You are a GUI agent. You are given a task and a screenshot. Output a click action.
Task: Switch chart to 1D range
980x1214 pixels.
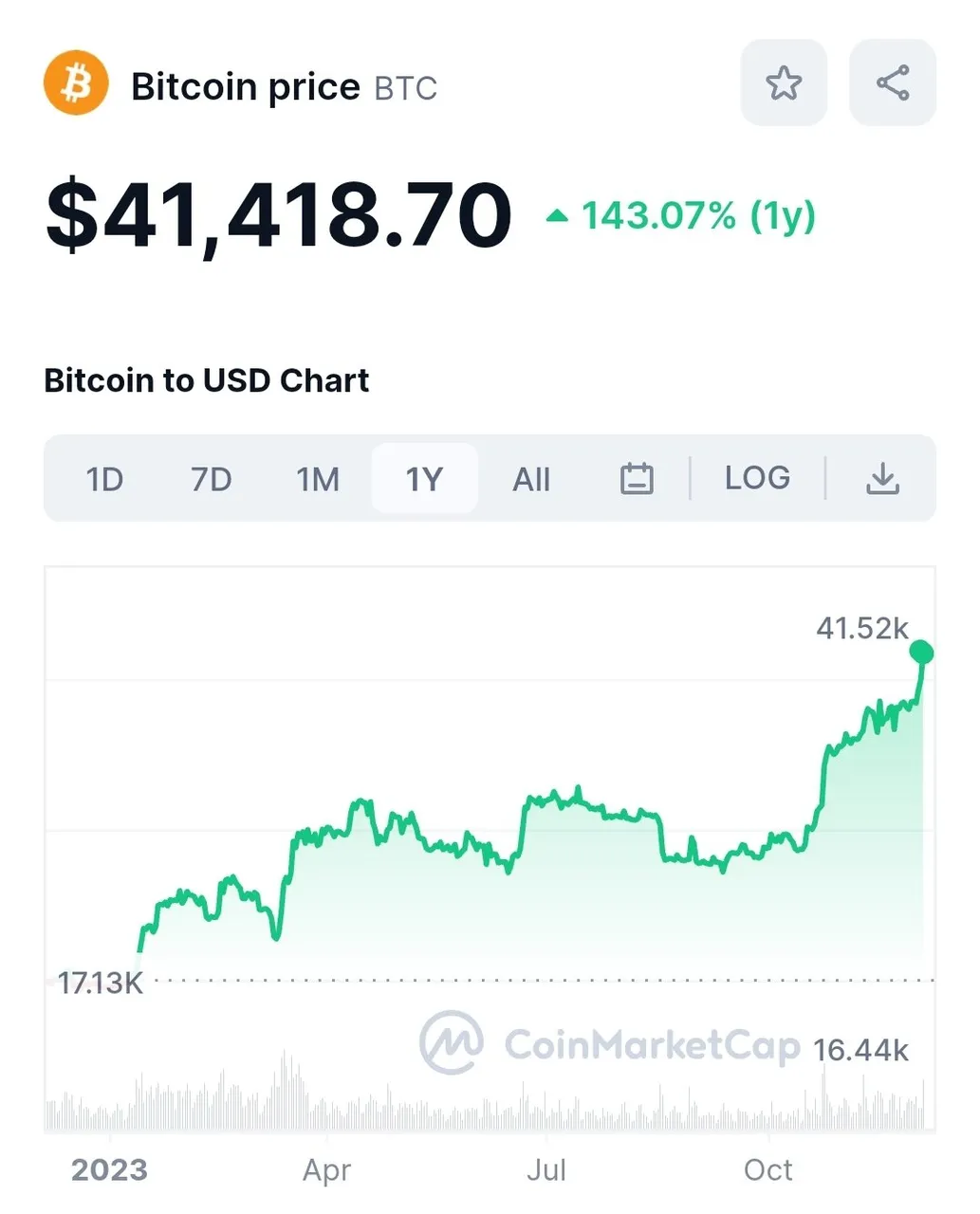point(104,479)
